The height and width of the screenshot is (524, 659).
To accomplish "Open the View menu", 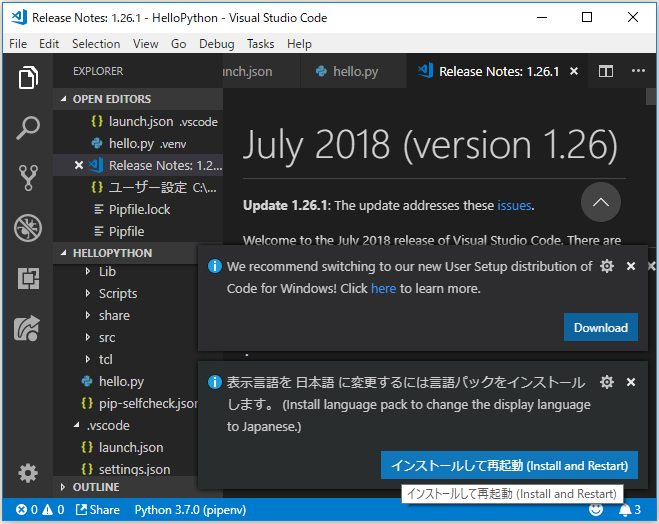I will [x=145, y=44].
